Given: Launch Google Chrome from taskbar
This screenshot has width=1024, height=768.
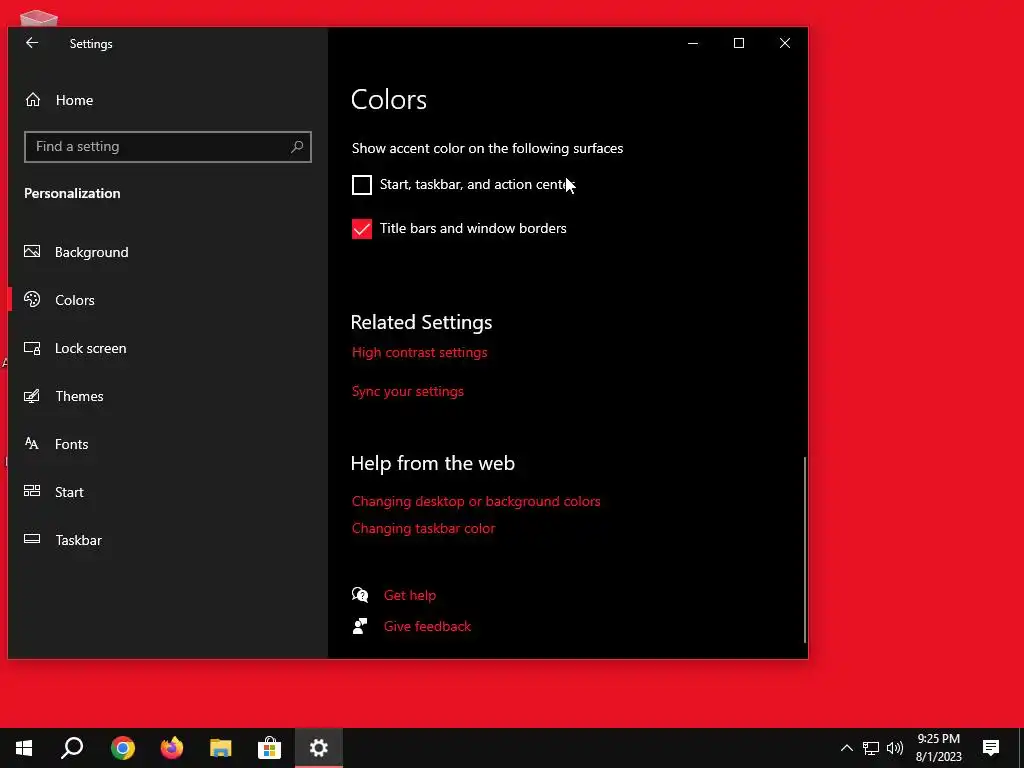Looking at the screenshot, I should (x=123, y=748).
